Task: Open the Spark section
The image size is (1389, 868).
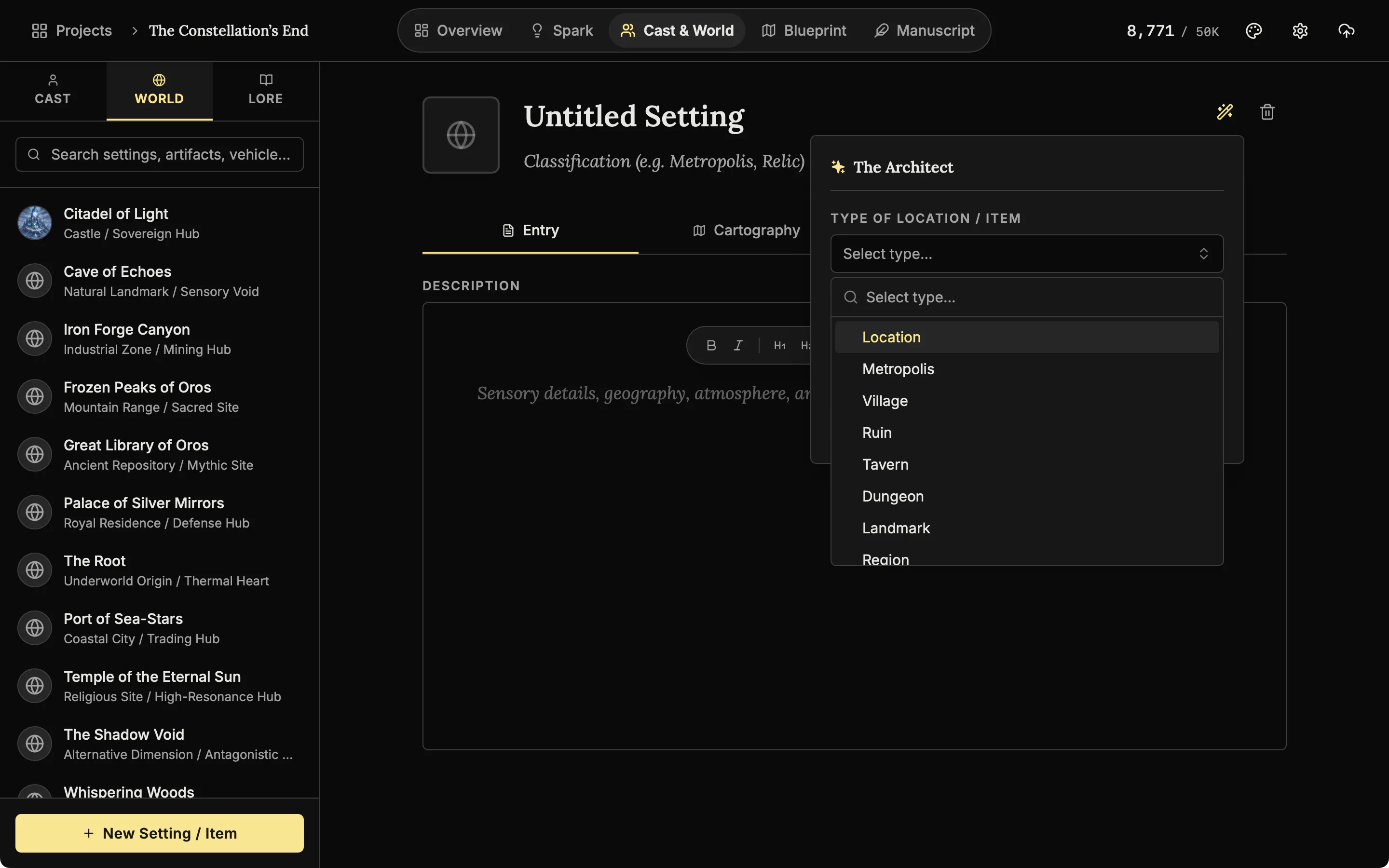Action: [561, 30]
